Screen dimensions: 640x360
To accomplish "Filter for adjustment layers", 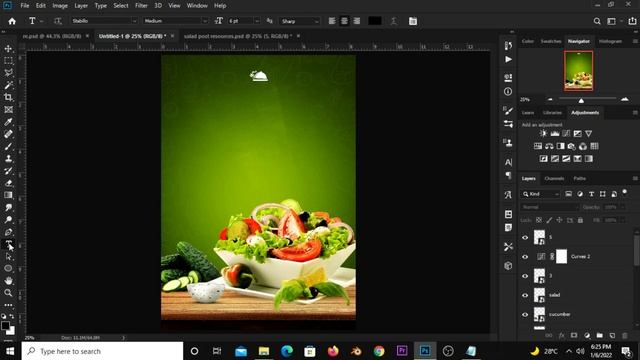I will point(580,194).
